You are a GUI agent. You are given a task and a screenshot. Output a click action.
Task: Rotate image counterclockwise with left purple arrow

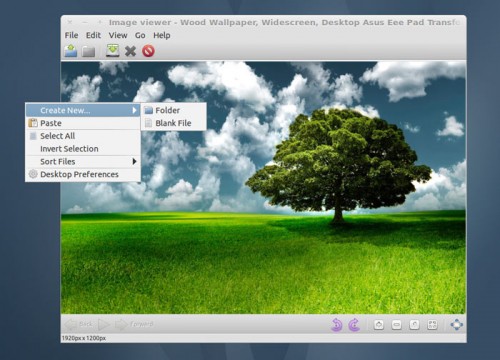[x=336, y=324]
